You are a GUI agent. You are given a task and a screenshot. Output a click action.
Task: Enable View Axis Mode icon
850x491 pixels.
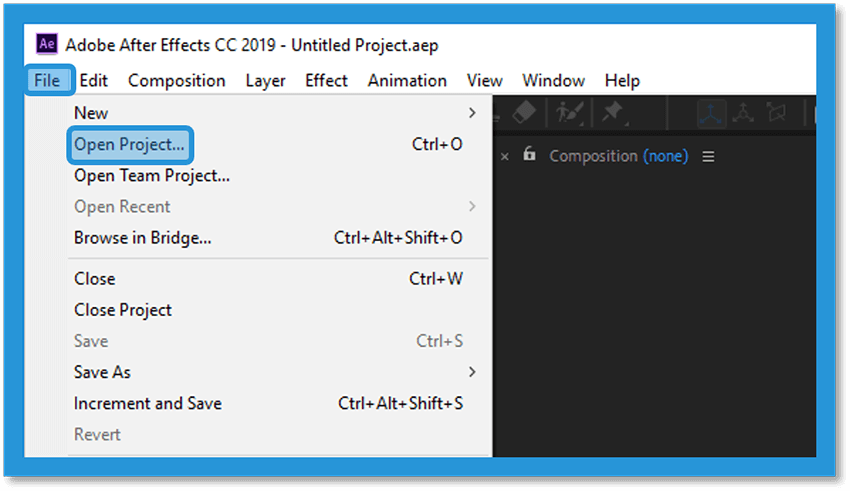pos(776,113)
